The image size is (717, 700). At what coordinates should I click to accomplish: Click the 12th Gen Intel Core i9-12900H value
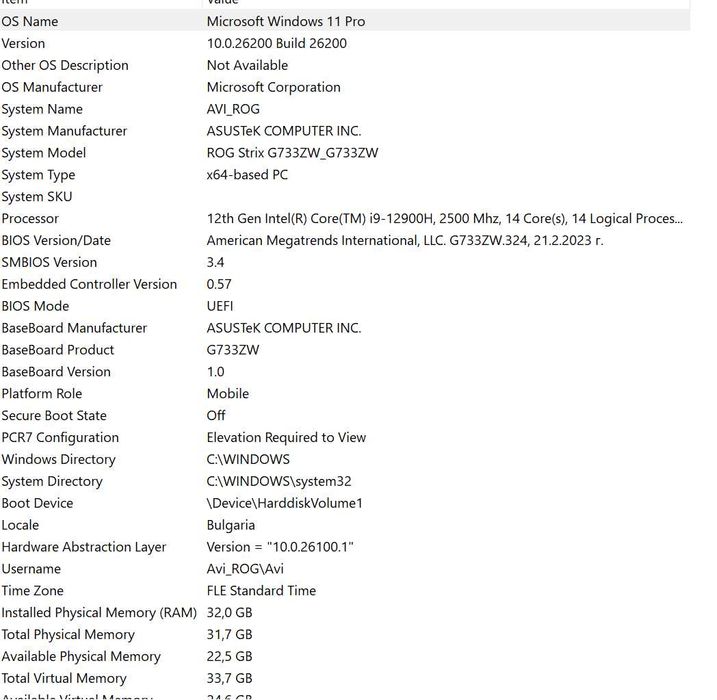pos(444,219)
